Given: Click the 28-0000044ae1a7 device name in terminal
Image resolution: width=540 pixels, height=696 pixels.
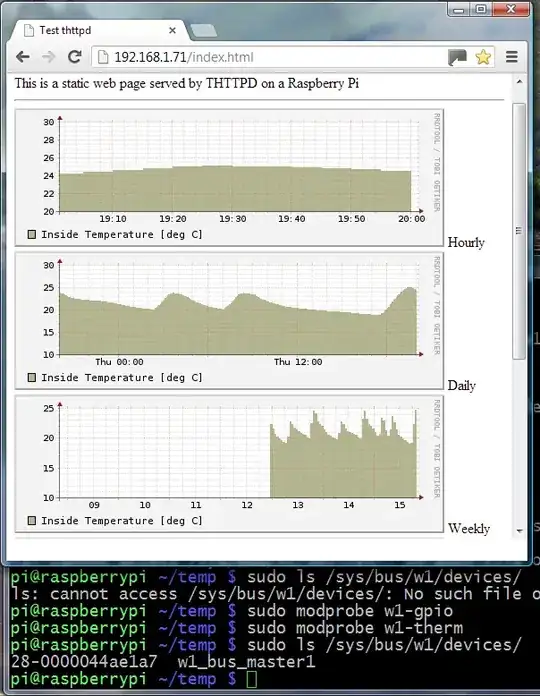Looking at the screenshot, I should click(x=84, y=661).
